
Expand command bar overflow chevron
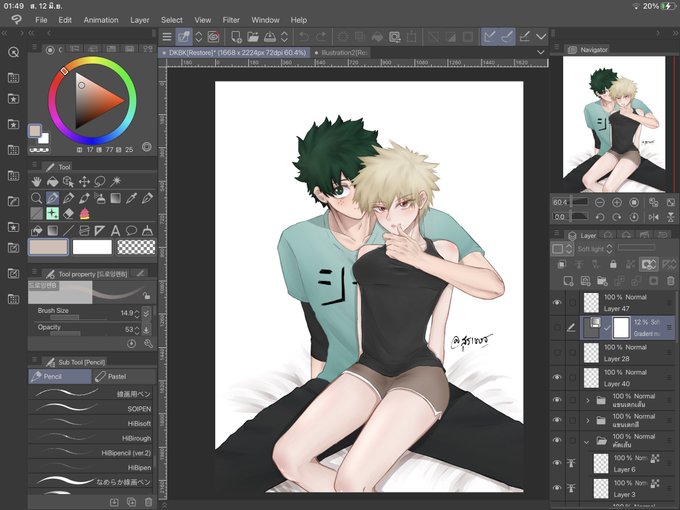point(541,37)
